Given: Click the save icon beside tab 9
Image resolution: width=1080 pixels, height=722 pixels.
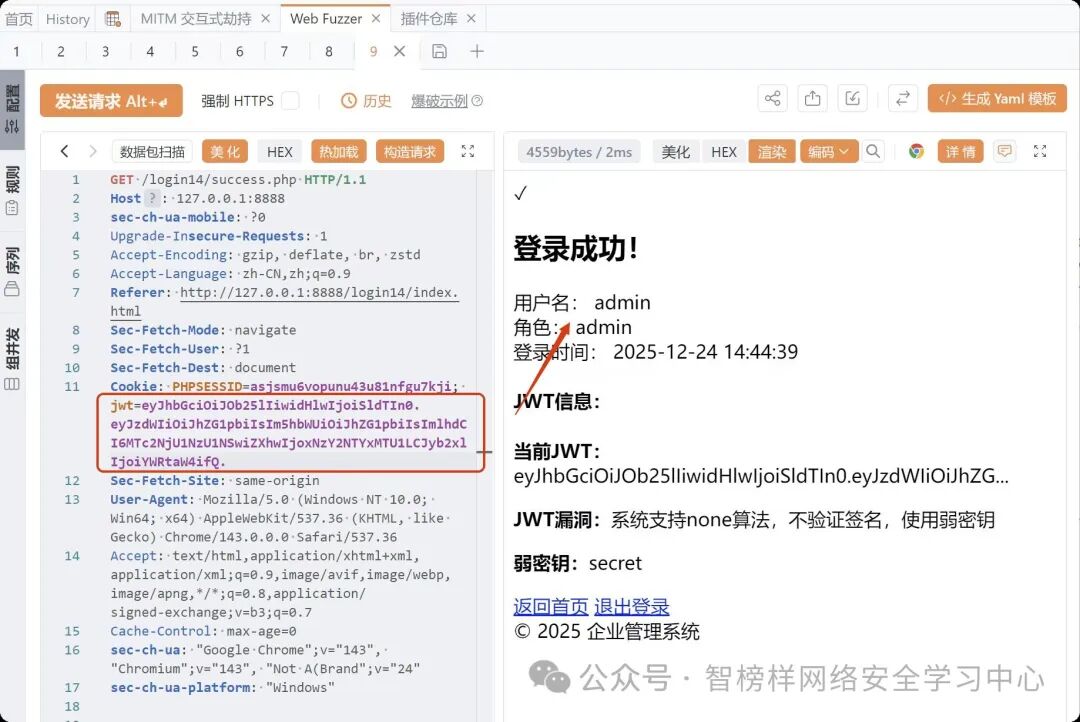Looking at the screenshot, I should (x=439, y=51).
